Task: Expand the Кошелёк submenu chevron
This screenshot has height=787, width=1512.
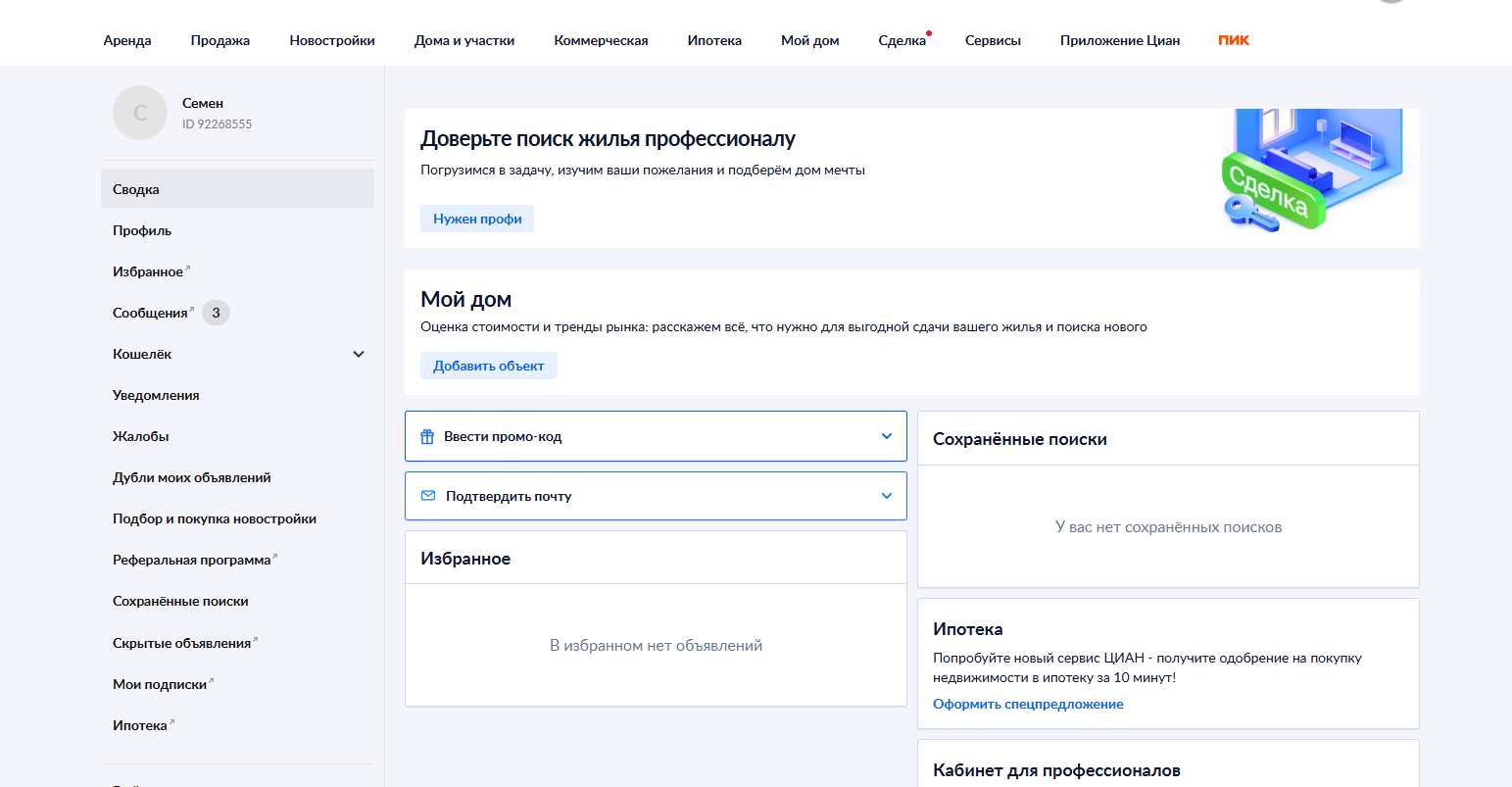Action: click(x=359, y=354)
